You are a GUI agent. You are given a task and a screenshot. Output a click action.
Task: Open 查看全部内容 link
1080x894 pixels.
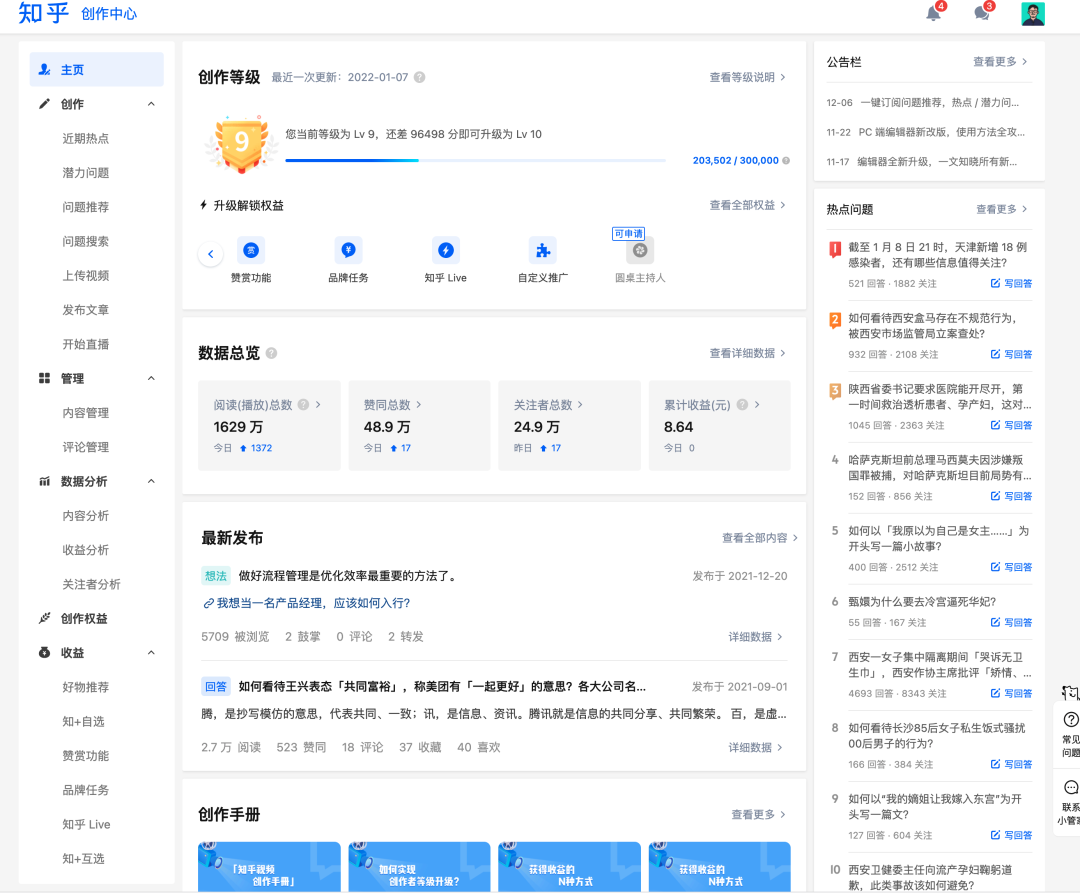tap(760, 538)
